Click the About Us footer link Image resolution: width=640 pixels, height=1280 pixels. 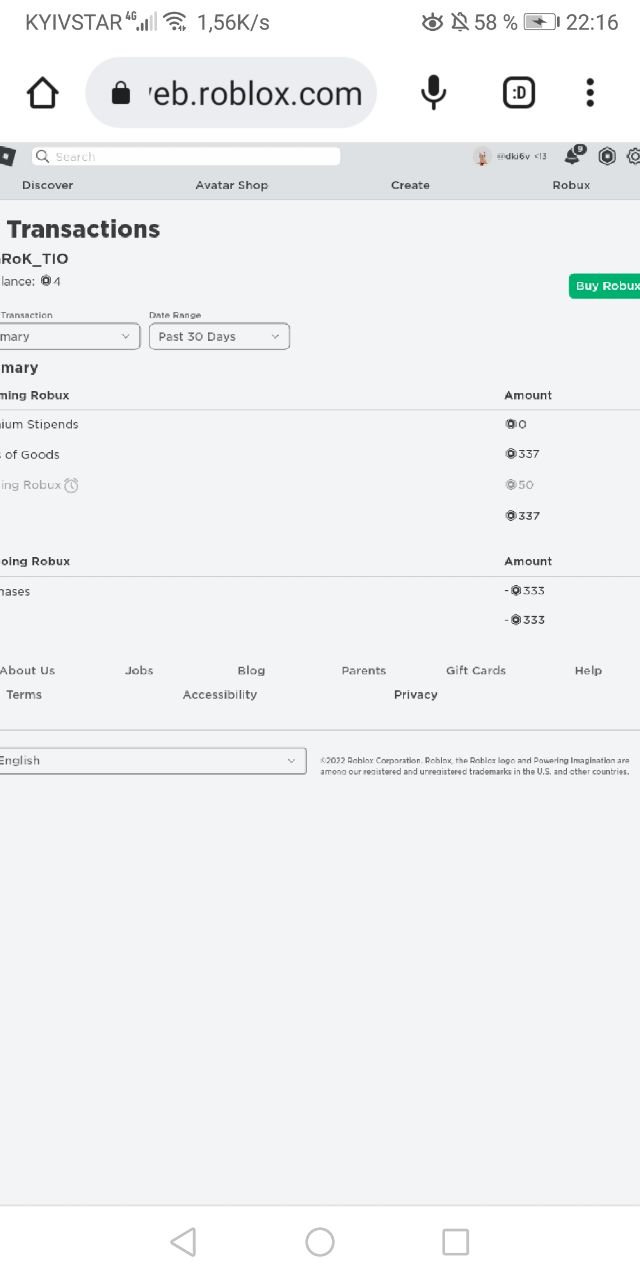coord(27,671)
